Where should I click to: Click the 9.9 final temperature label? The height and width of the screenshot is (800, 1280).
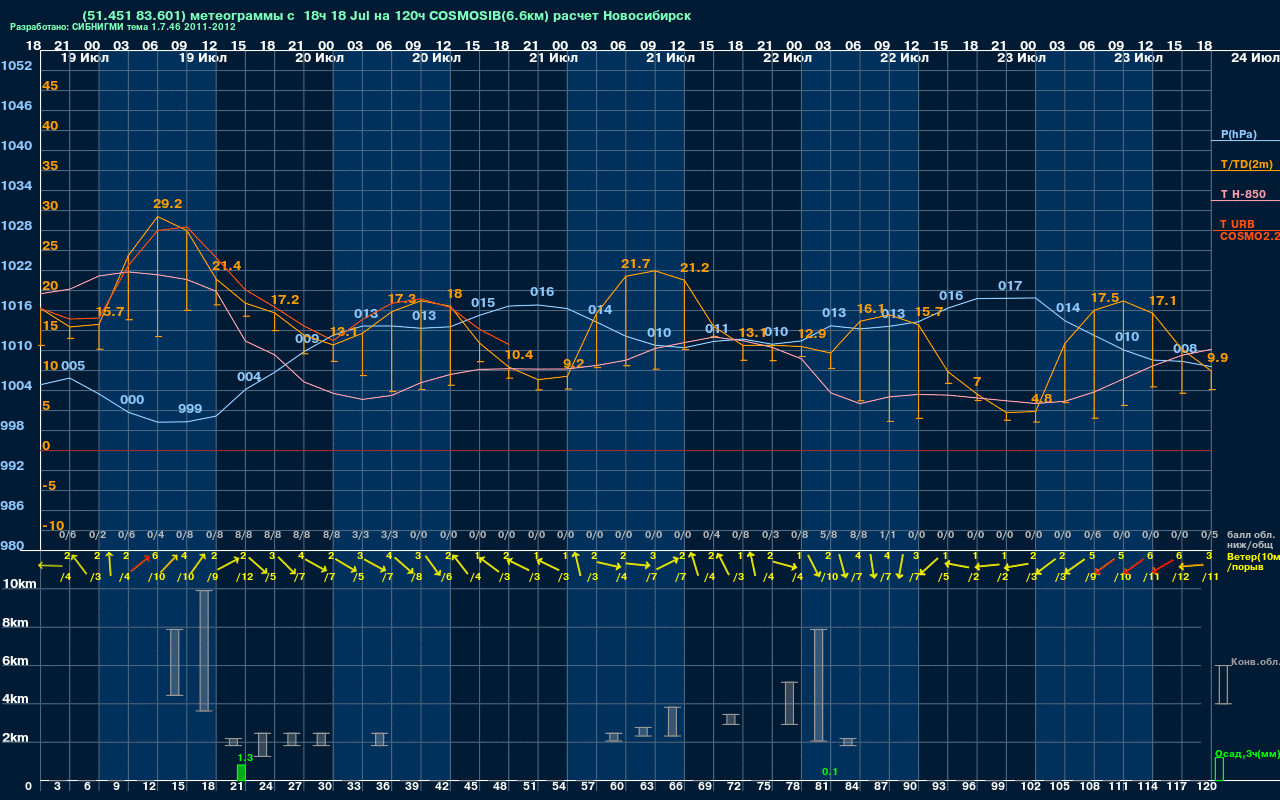coord(1217,358)
